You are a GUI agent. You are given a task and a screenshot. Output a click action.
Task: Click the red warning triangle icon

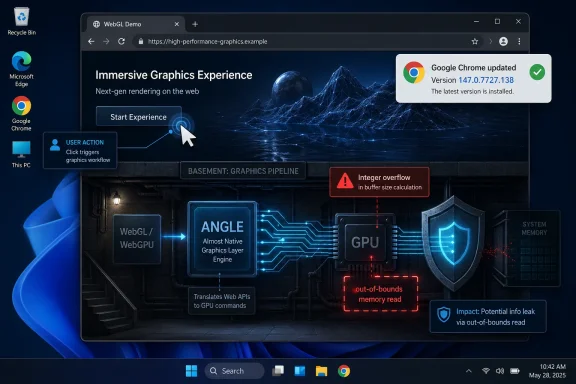345,181
